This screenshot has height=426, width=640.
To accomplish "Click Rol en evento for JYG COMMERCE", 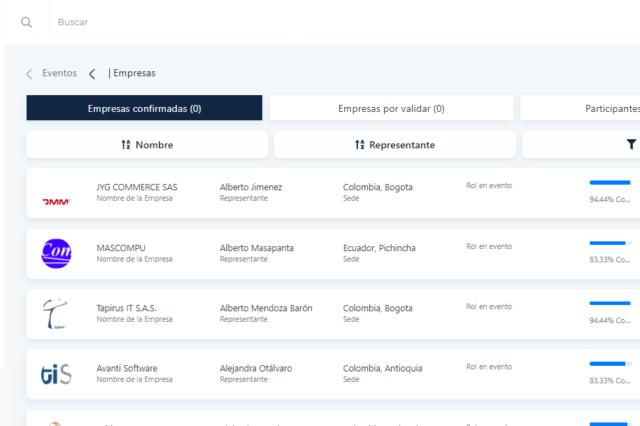I will (x=489, y=186).
